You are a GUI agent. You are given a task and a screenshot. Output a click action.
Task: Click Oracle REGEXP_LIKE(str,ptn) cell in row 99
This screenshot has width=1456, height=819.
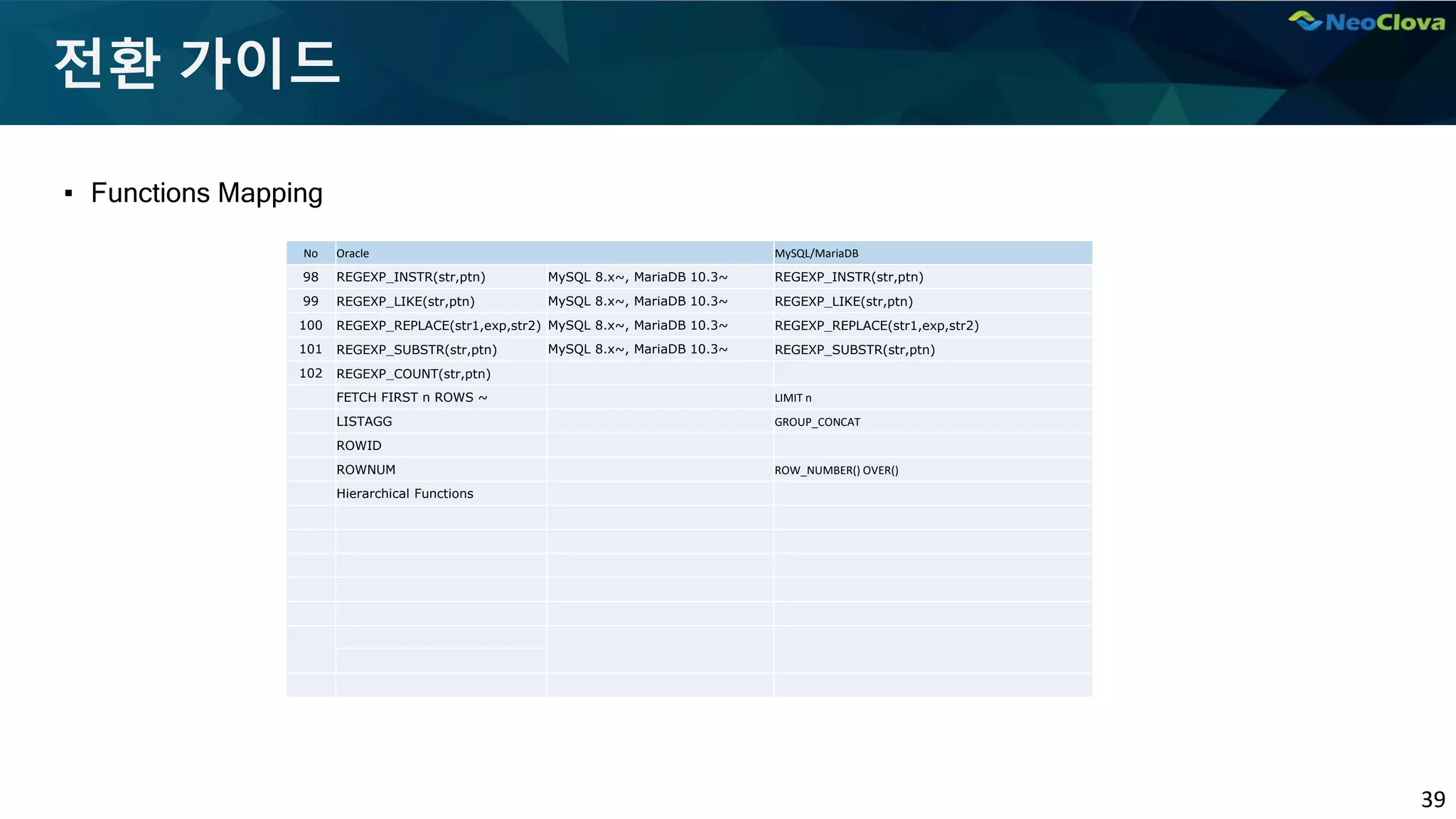click(405, 301)
